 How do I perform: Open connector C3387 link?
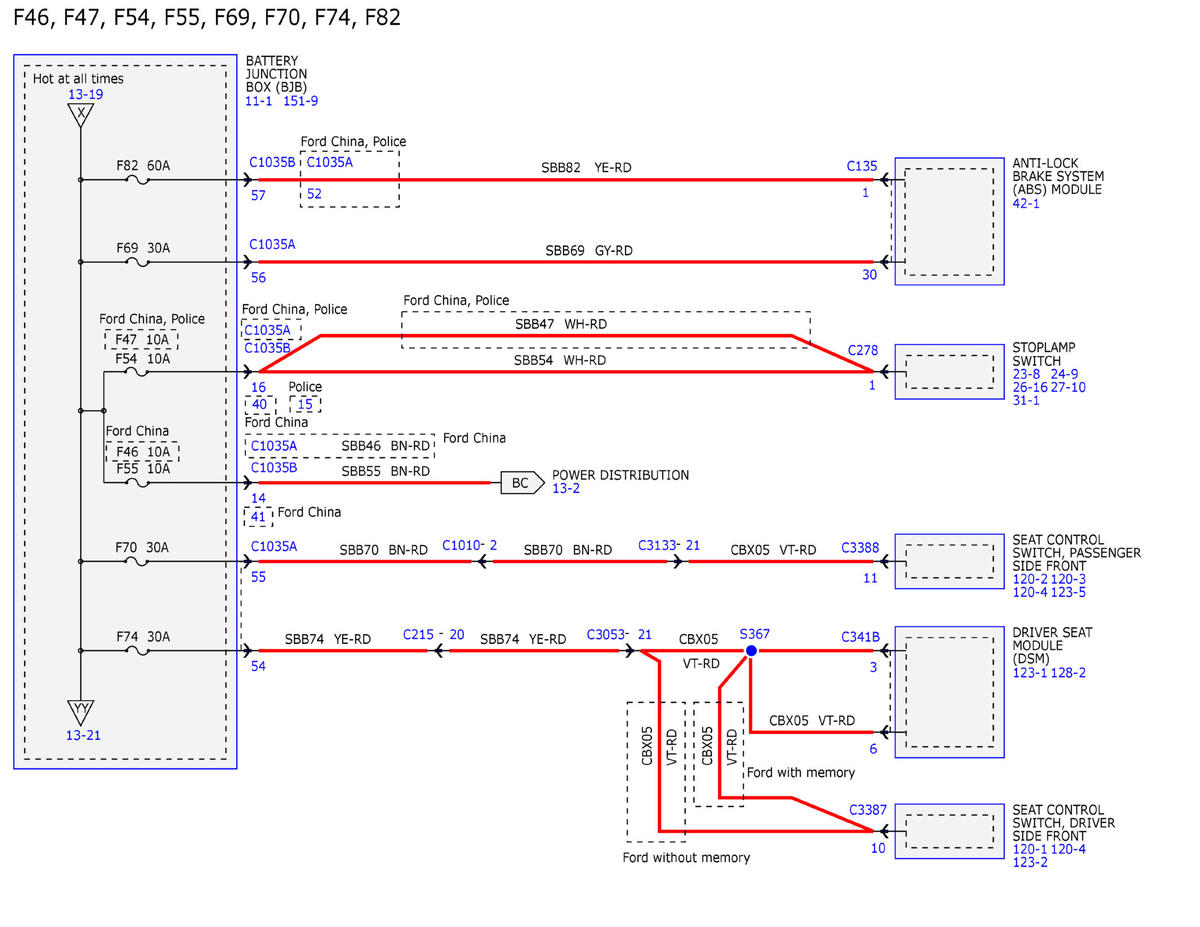pyautogui.click(x=868, y=809)
